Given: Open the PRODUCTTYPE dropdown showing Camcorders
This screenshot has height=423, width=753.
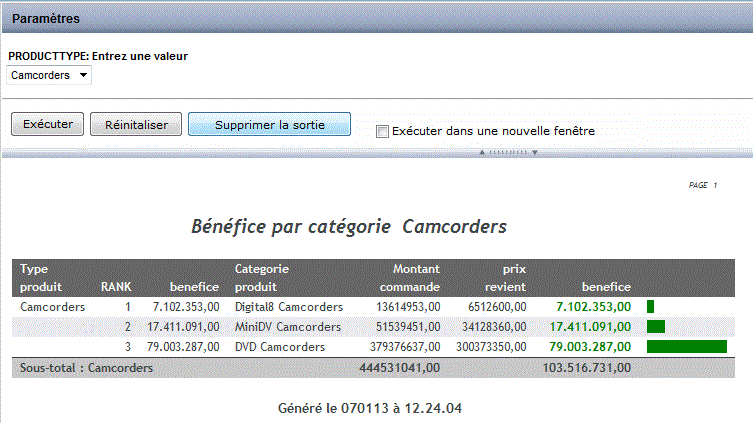Looking at the screenshot, I should click(49, 75).
